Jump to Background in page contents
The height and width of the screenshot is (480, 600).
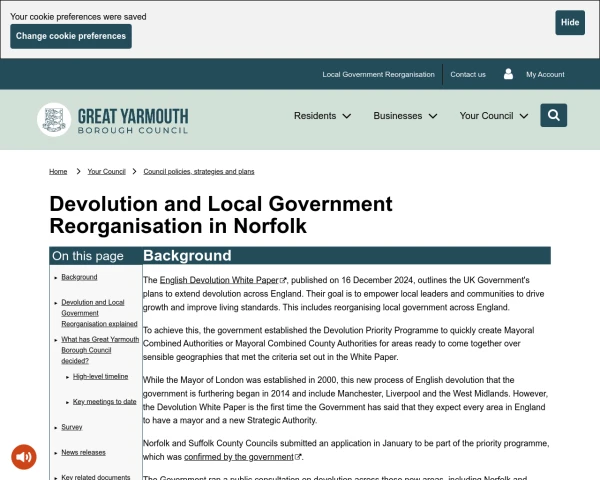click(x=79, y=277)
